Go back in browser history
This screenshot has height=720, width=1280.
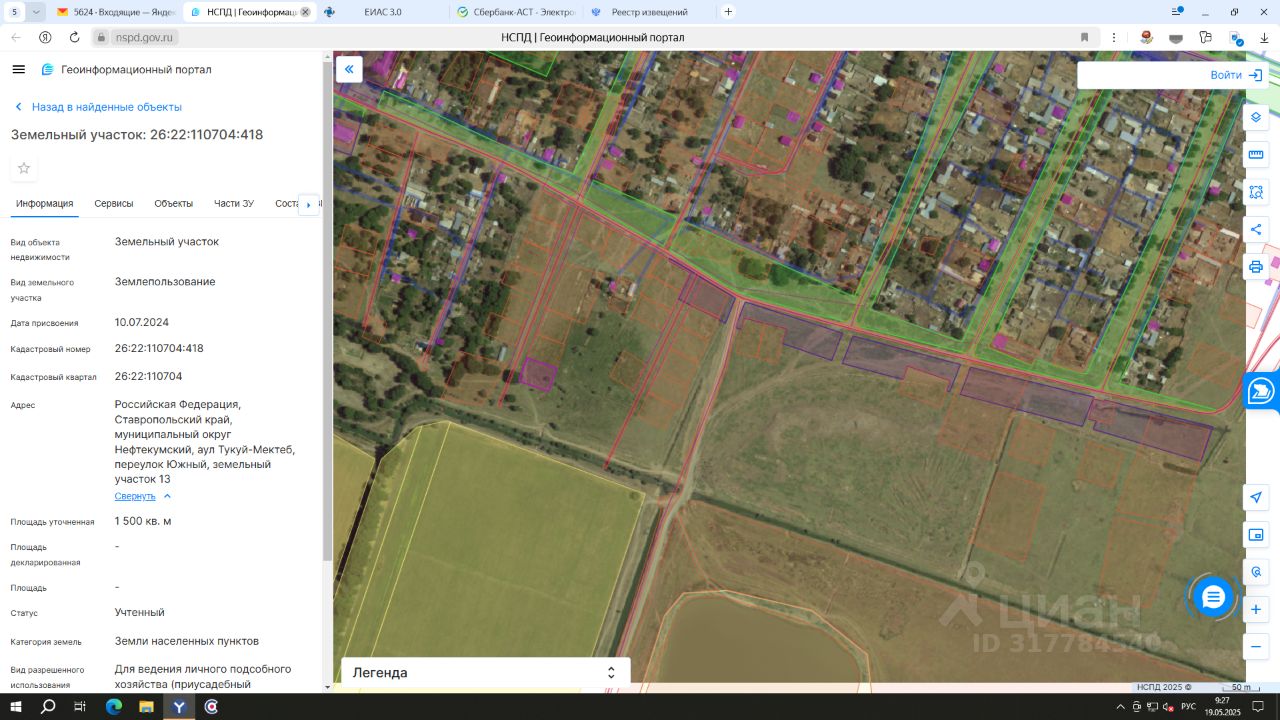[x=16, y=37]
